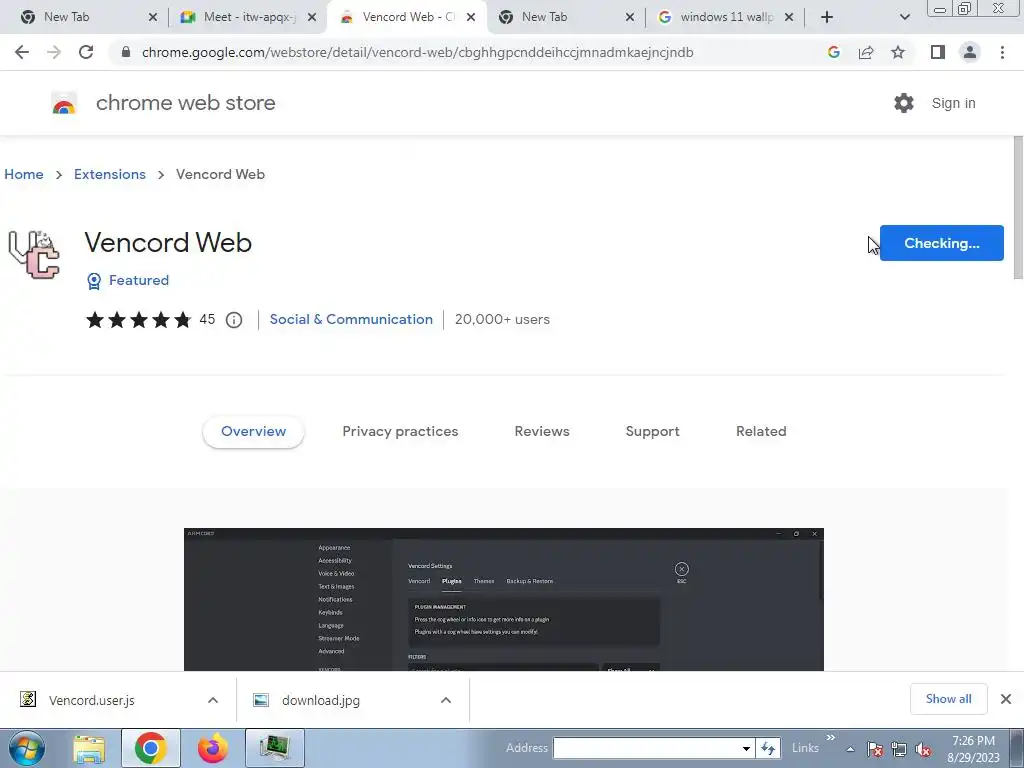The width and height of the screenshot is (1024, 768).
Task: Open options for download.jpg download
Action: point(446,700)
